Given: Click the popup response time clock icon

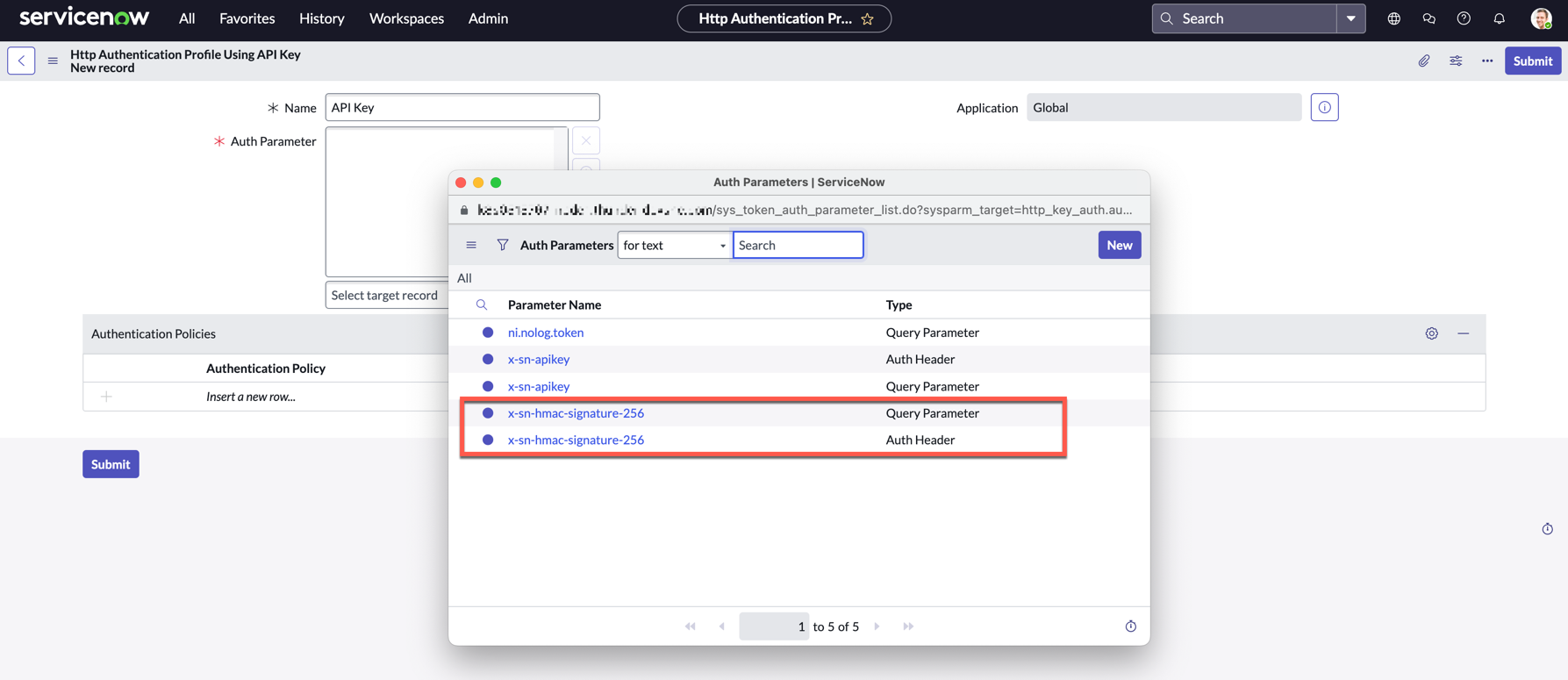Looking at the screenshot, I should [x=1131, y=626].
